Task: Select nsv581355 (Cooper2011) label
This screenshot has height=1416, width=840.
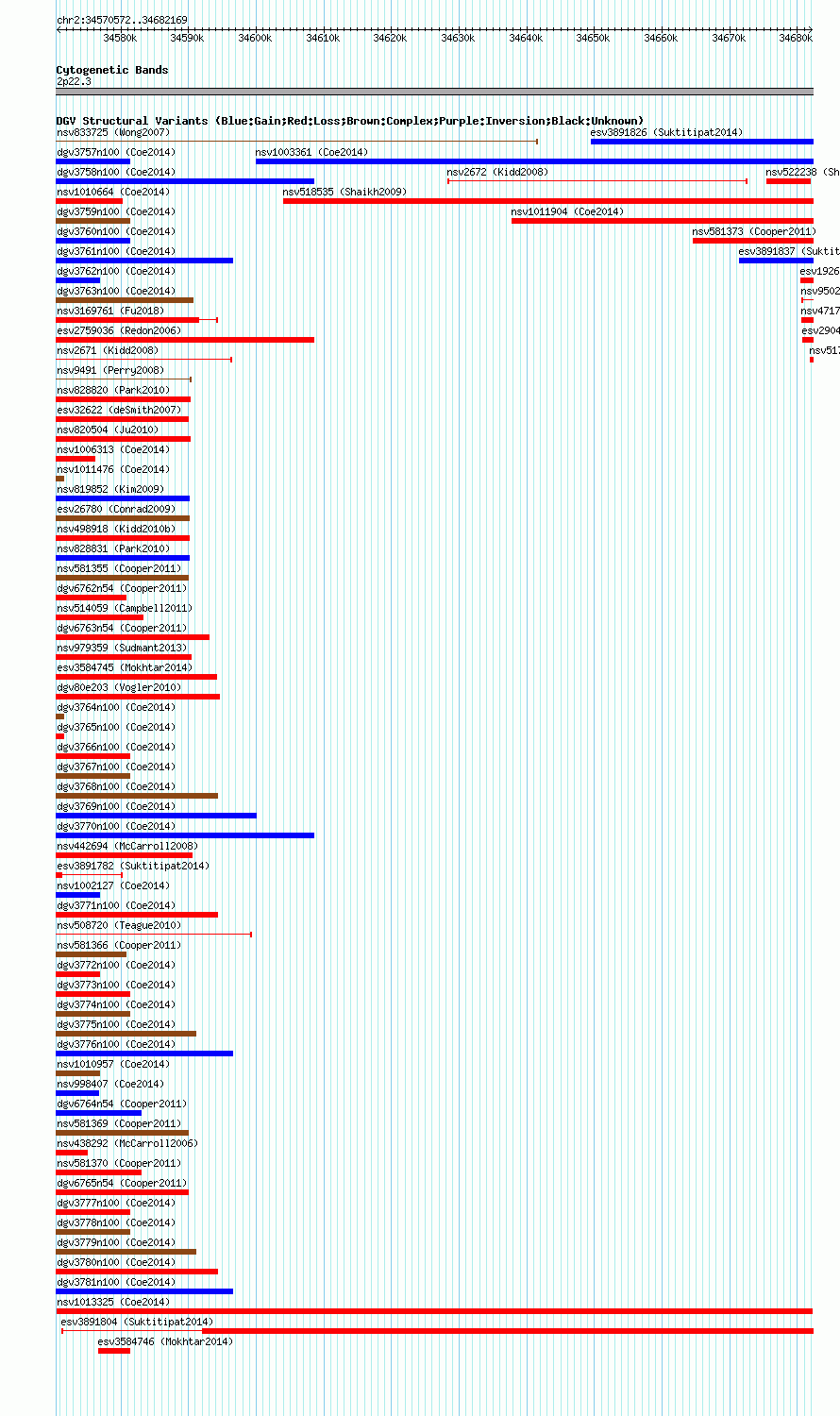Action: 119,568
